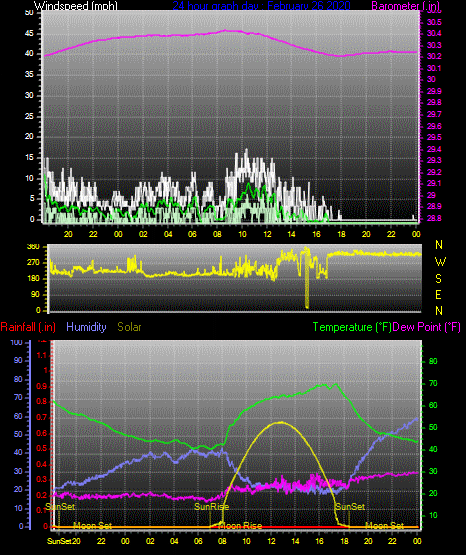Viewport: 466px width, 555px height.
Task: Click the 18 hour label under windspeed graph
Action: click(x=341, y=234)
